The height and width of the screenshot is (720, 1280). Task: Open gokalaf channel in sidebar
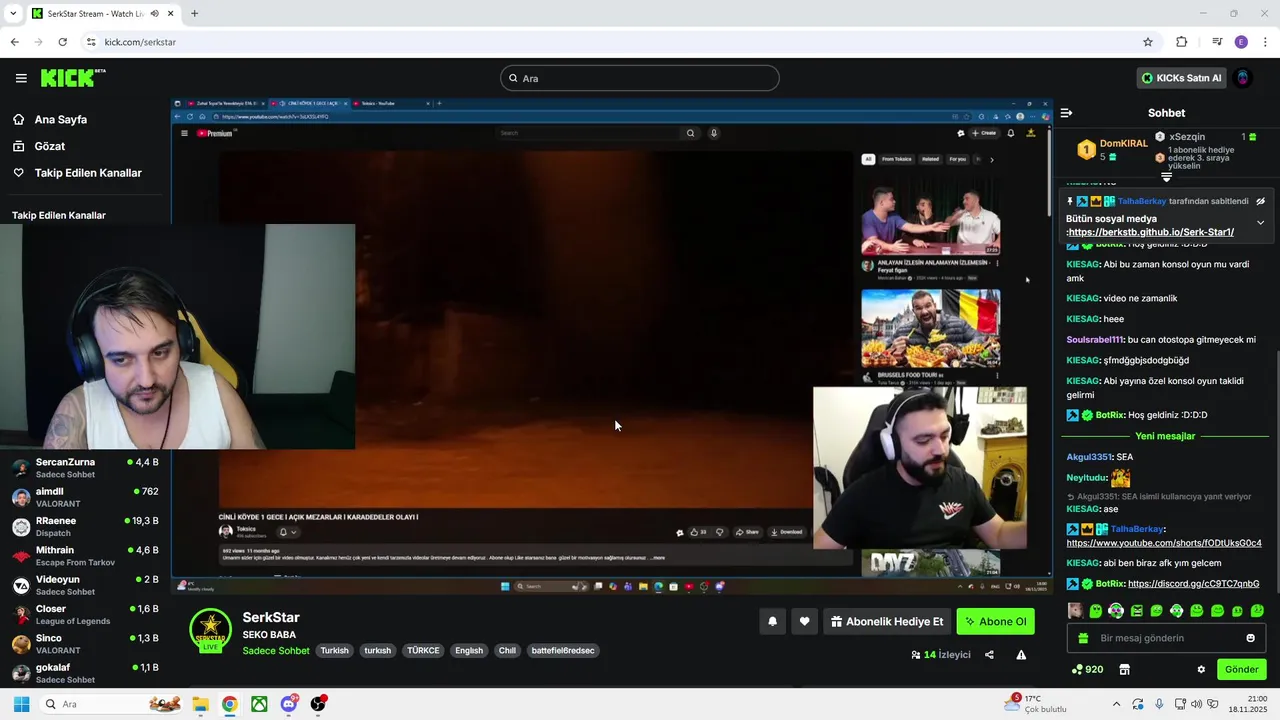pos(86,673)
